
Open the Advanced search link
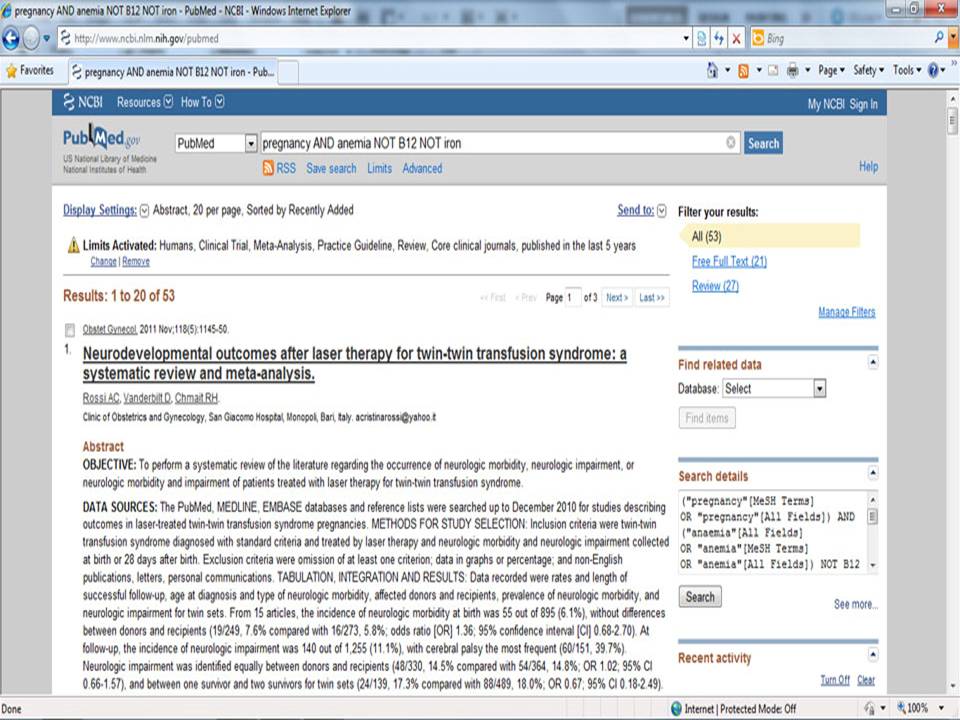pos(422,168)
